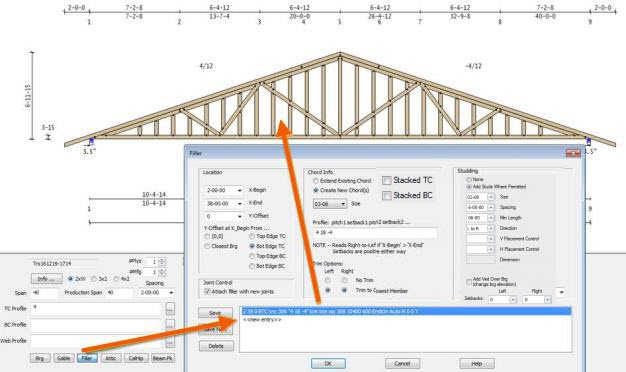
Task: Click the filler Profile text field
Action: 374,232
